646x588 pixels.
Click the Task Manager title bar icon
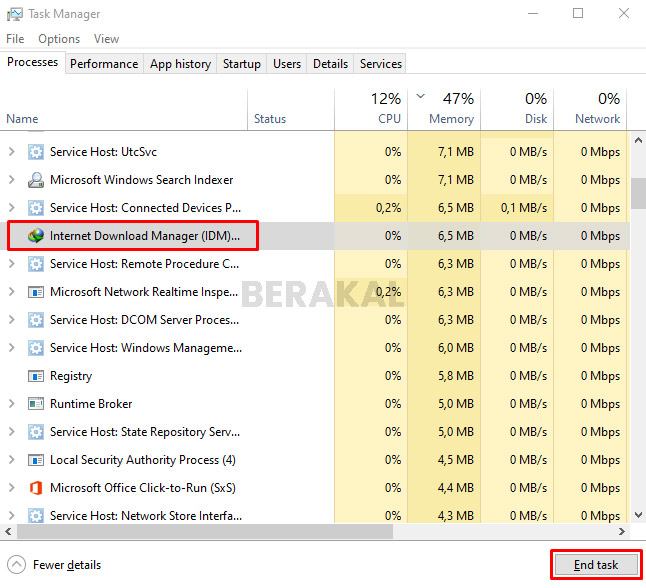14,14
